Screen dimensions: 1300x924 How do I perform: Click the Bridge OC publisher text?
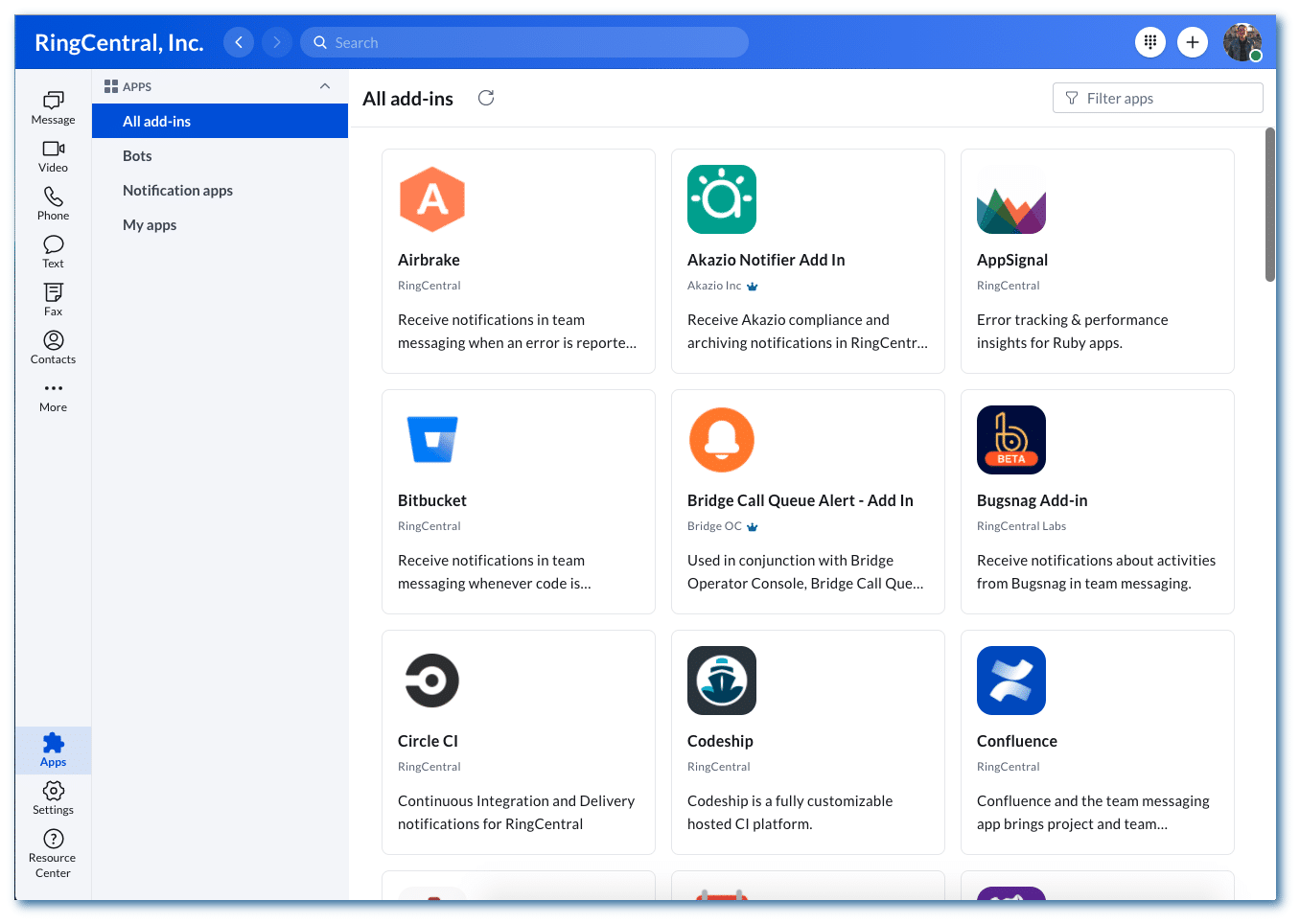coord(714,526)
